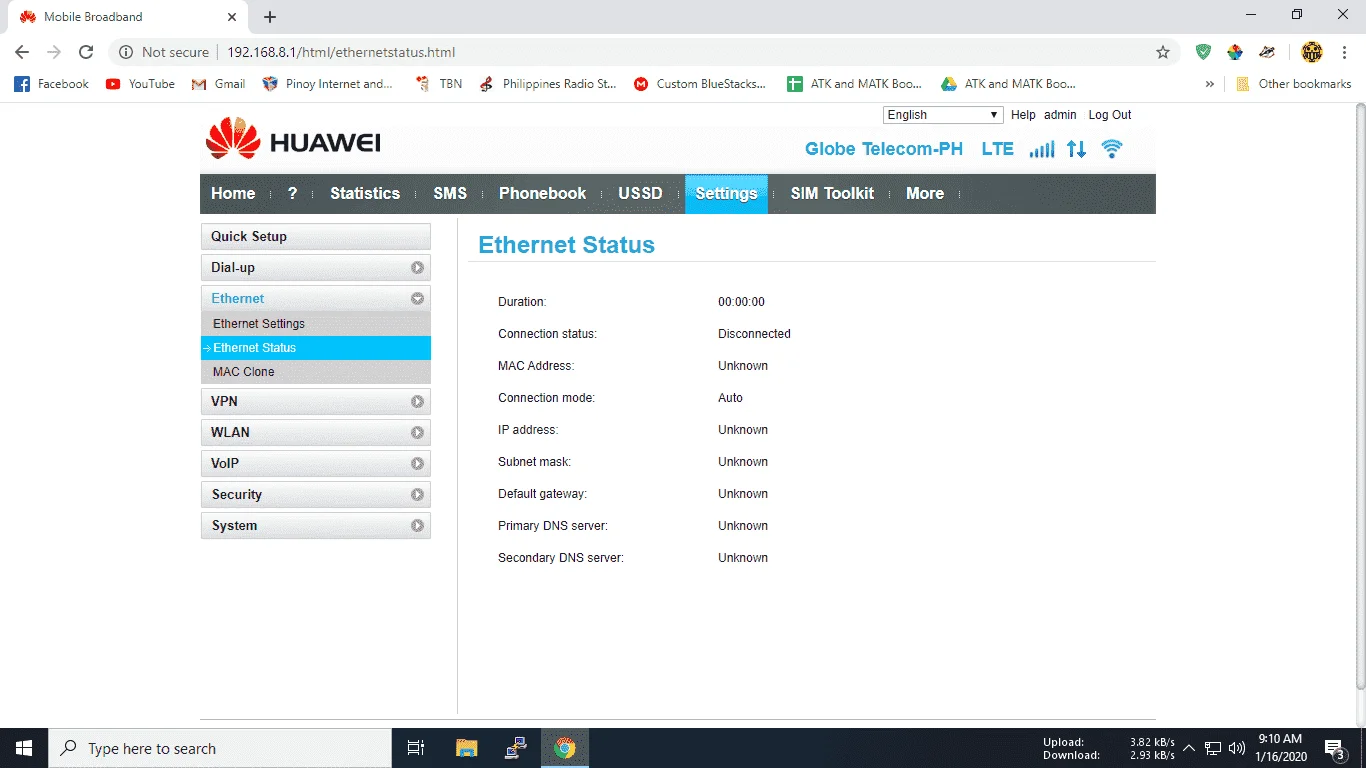Open Statistics tab

[365, 194]
